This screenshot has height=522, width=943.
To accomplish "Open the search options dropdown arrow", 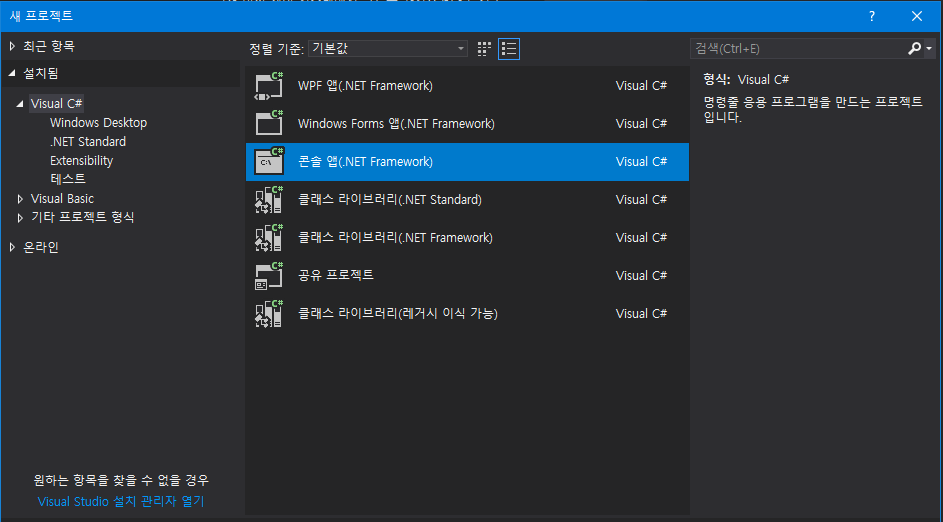I will pos(929,49).
